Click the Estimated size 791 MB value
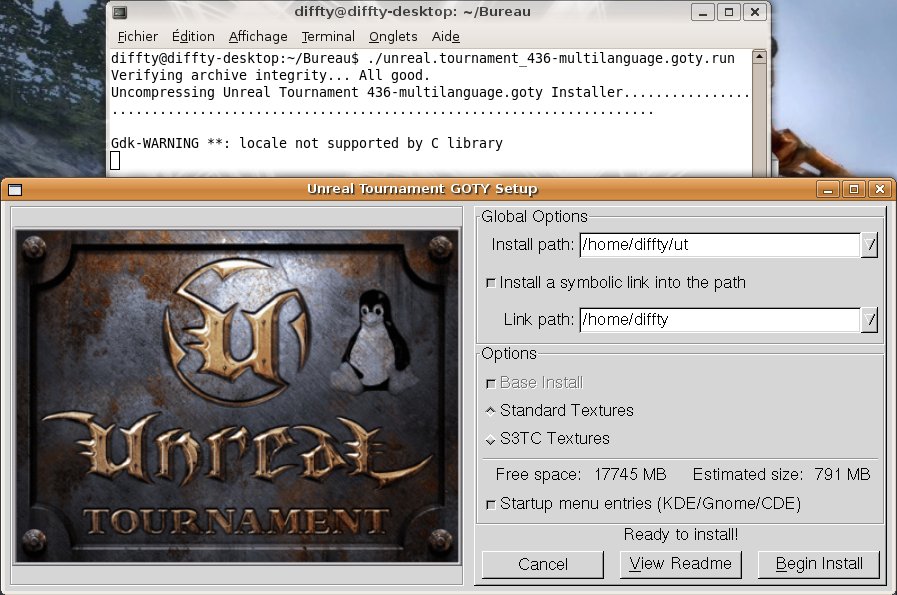Screen dimensions: 897x595 842,475
